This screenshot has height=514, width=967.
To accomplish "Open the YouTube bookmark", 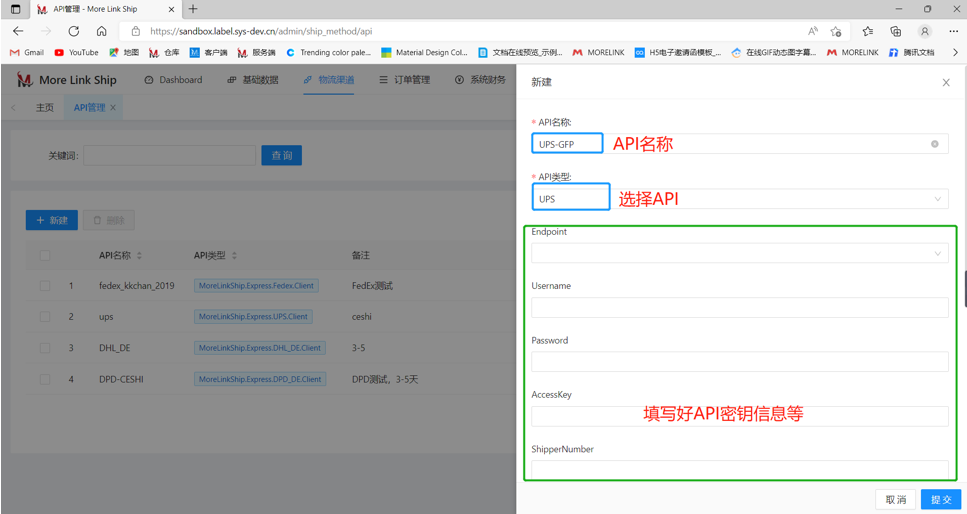I will click(76, 52).
